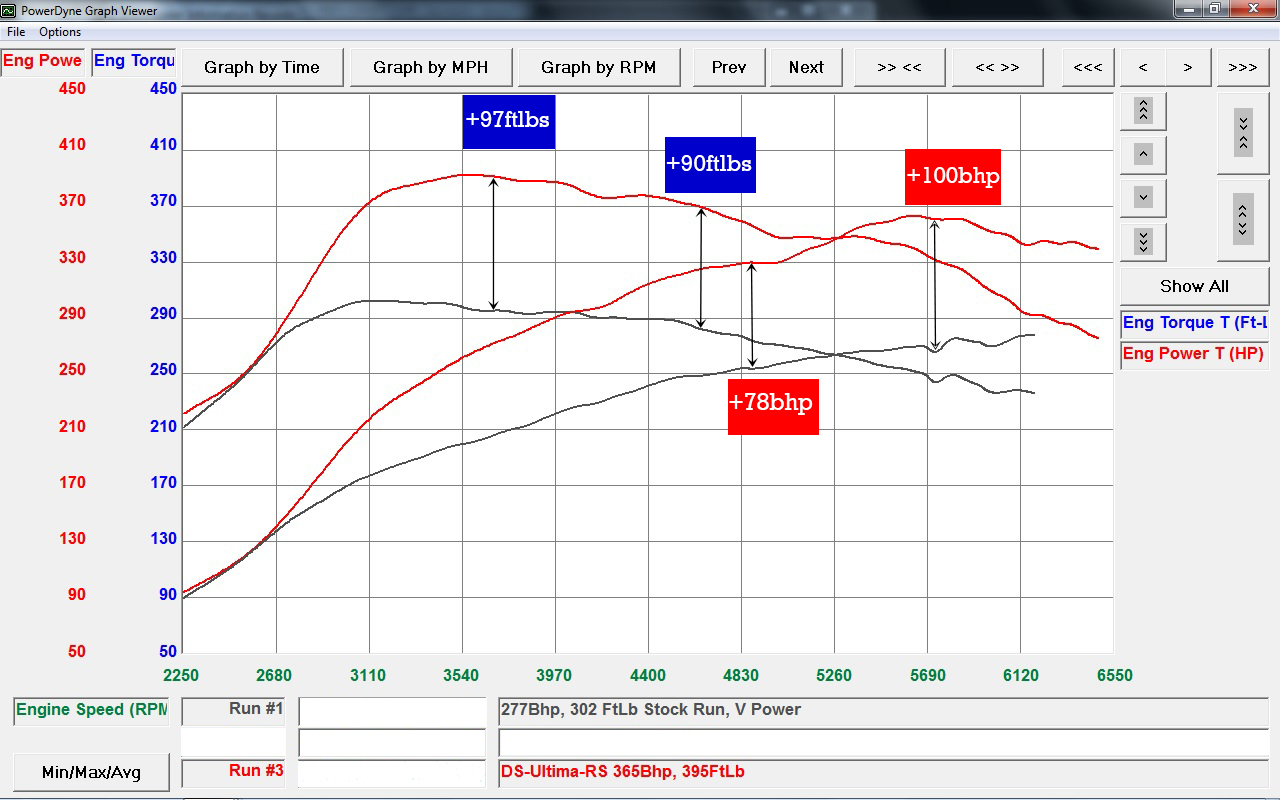Screen dimensions: 1280x800
Task: Select the Eng Power T (HP) legend entry
Action: click(1194, 354)
